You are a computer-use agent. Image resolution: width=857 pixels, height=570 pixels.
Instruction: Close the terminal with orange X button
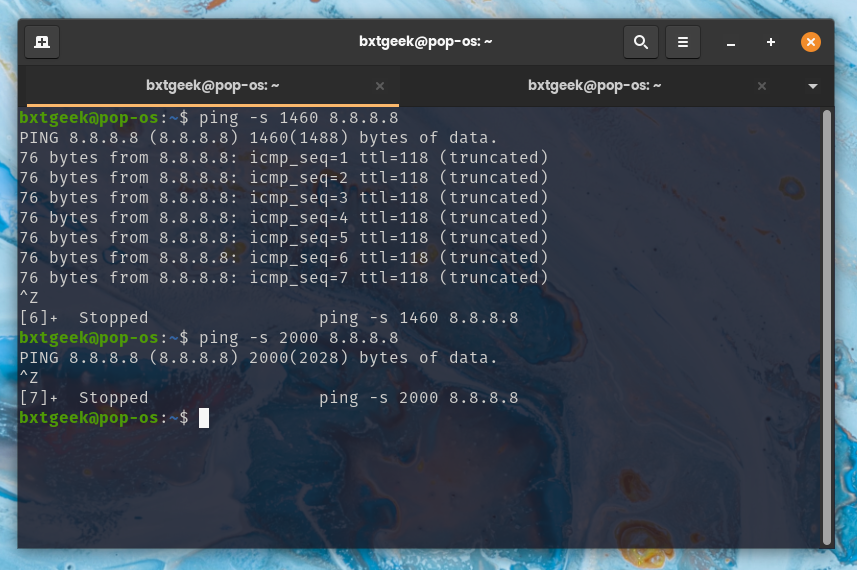(x=811, y=42)
